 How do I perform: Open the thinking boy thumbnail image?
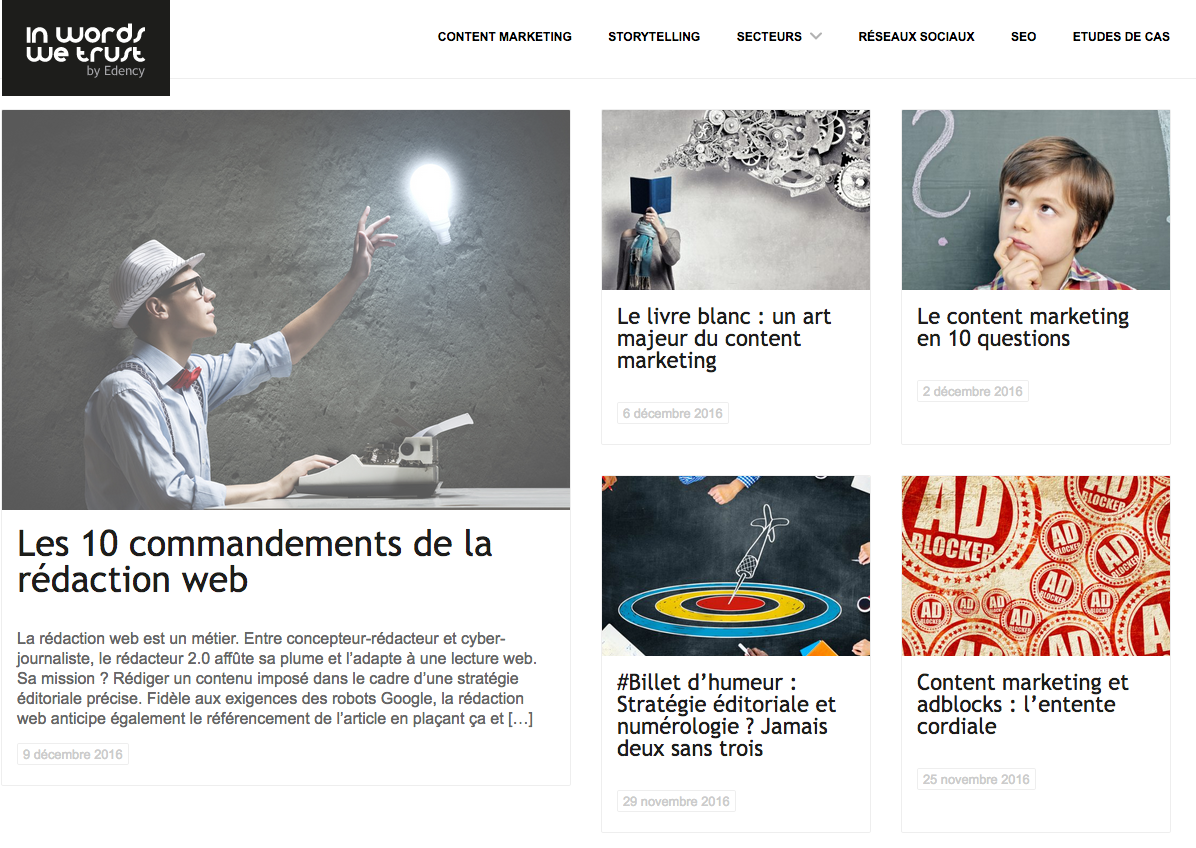coord(1035,200)
